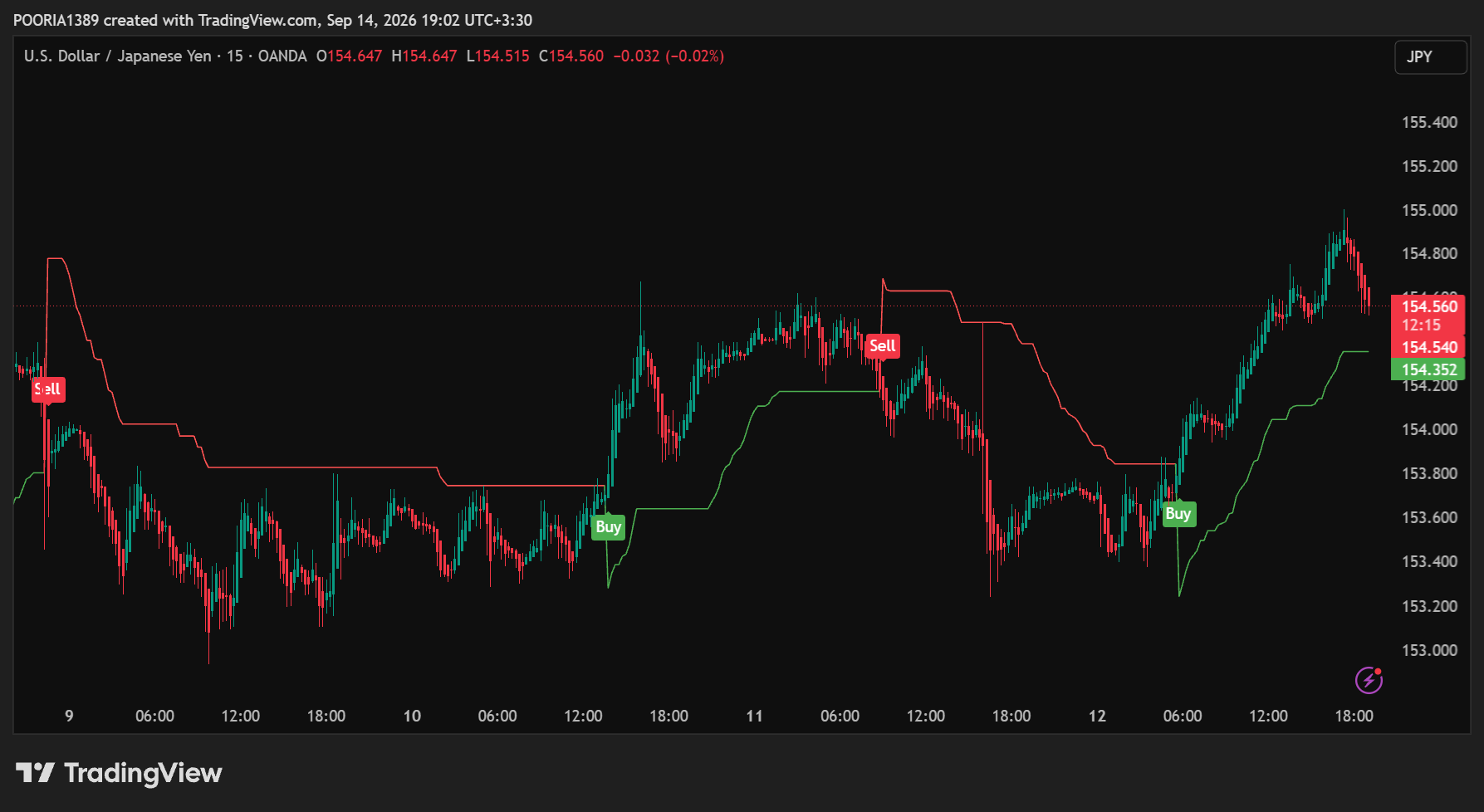
Task: Click the "154.800" price axis label
Action: [1429, 253]
